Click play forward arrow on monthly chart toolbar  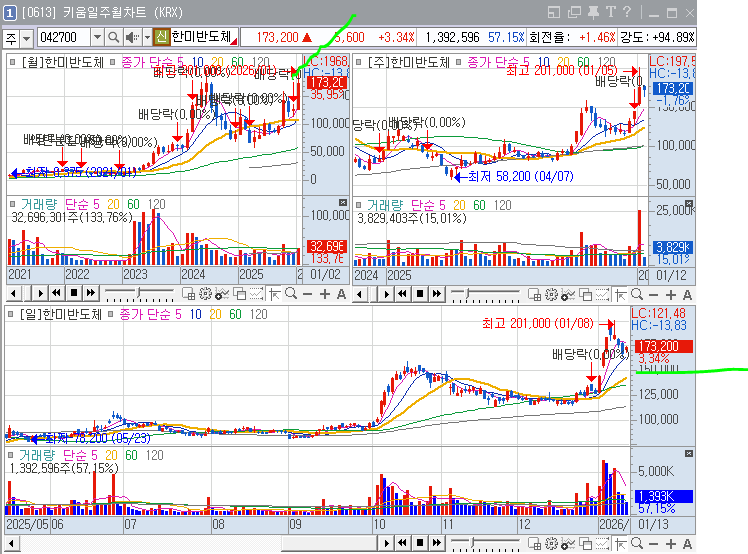[x=40, y=293]
